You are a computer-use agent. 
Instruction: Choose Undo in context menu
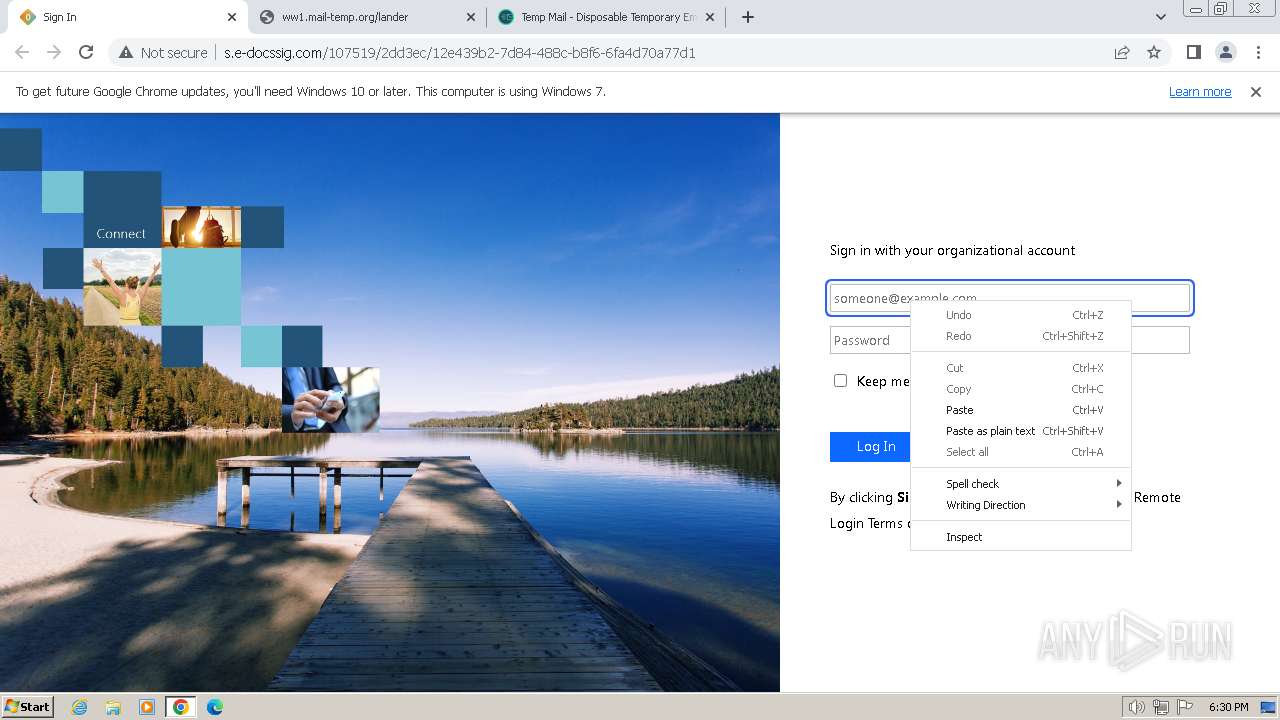click(x=1021, y=315)
